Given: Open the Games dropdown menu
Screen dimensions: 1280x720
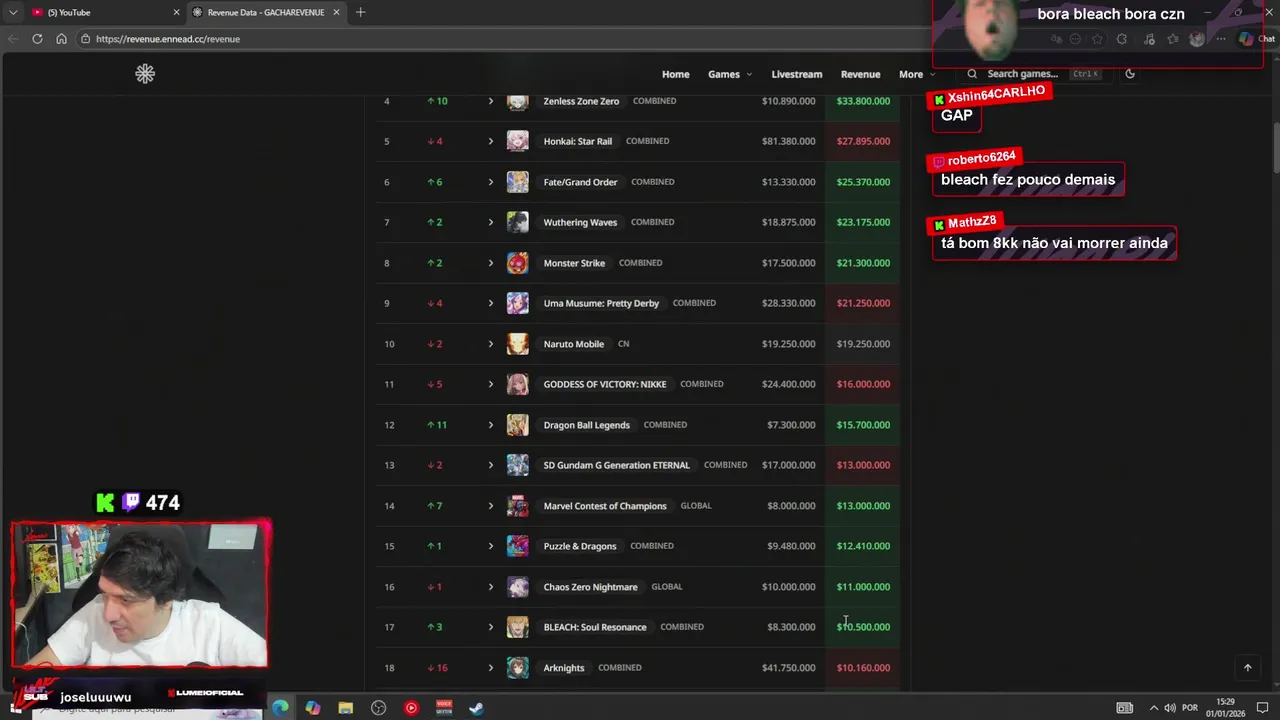Looking at the screenshot, I should [x=730, y=74].
